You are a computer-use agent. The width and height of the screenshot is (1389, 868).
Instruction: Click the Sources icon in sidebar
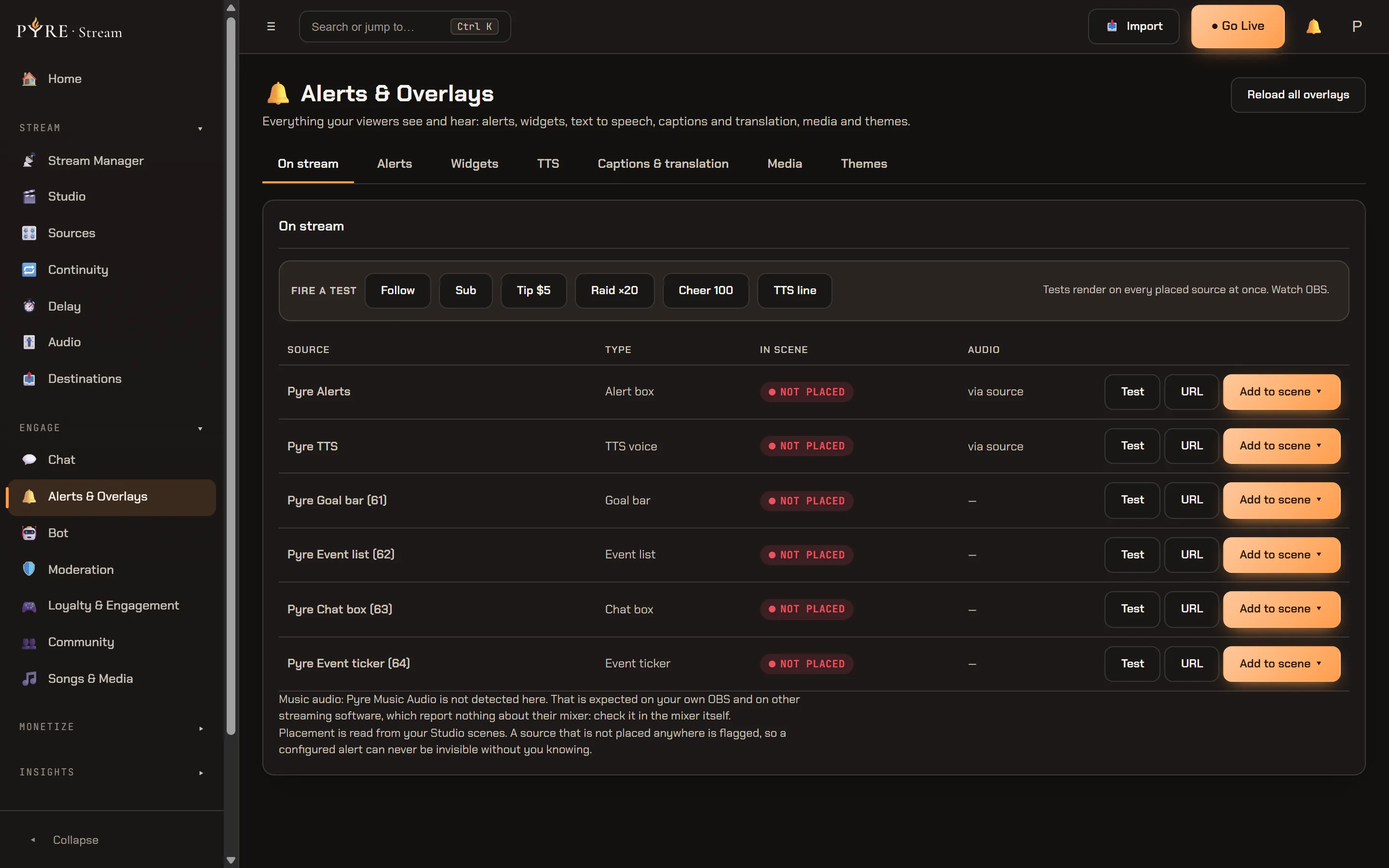pyautogui.click(x=29, y=233)
